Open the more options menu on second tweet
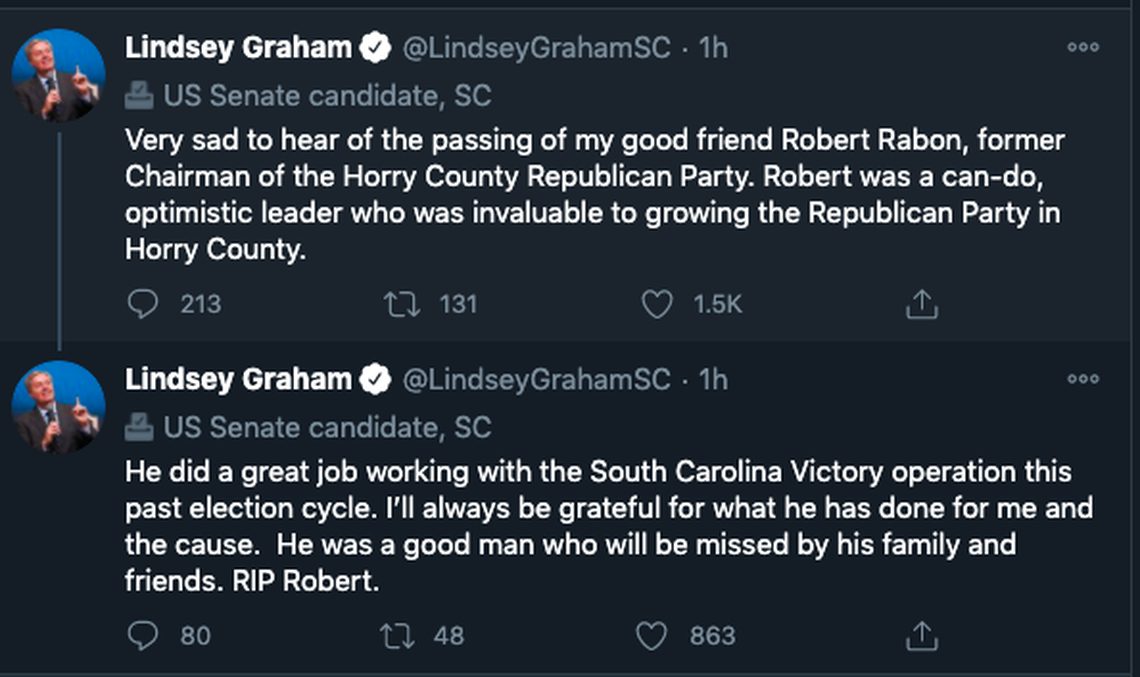The image size is (1140, 677). 1081,376
